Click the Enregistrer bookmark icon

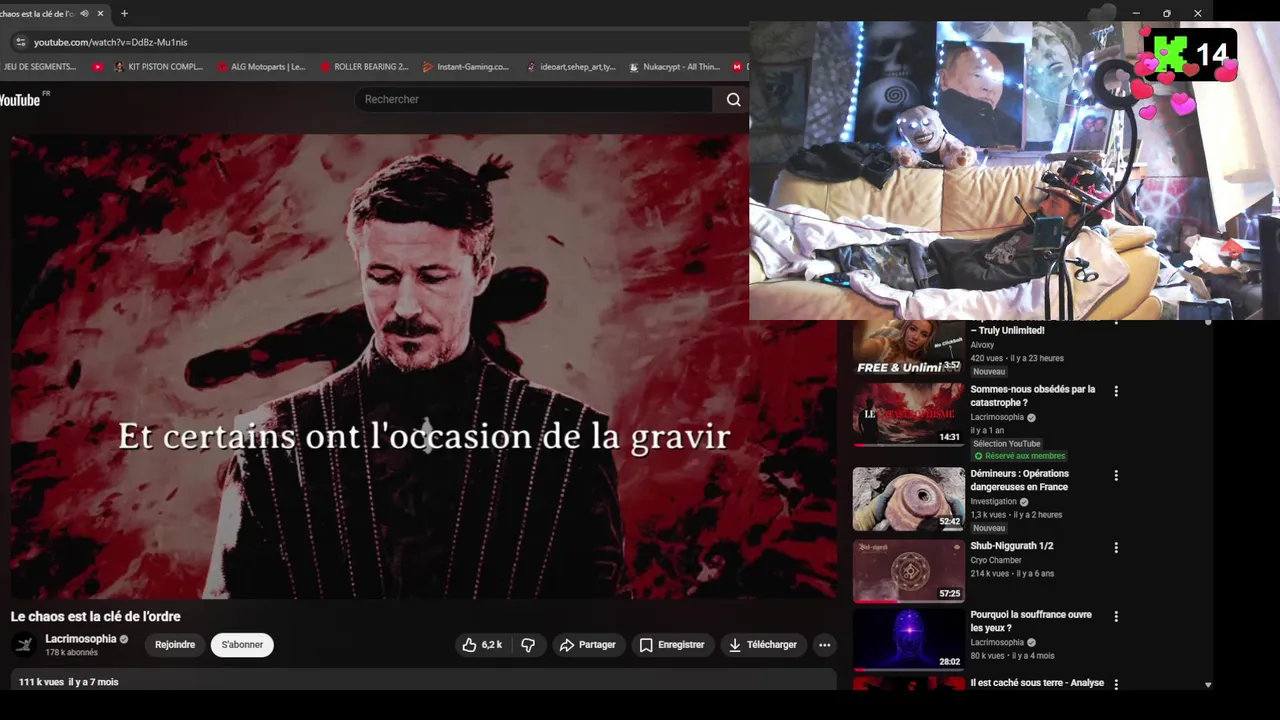click(x=646, y=645)
